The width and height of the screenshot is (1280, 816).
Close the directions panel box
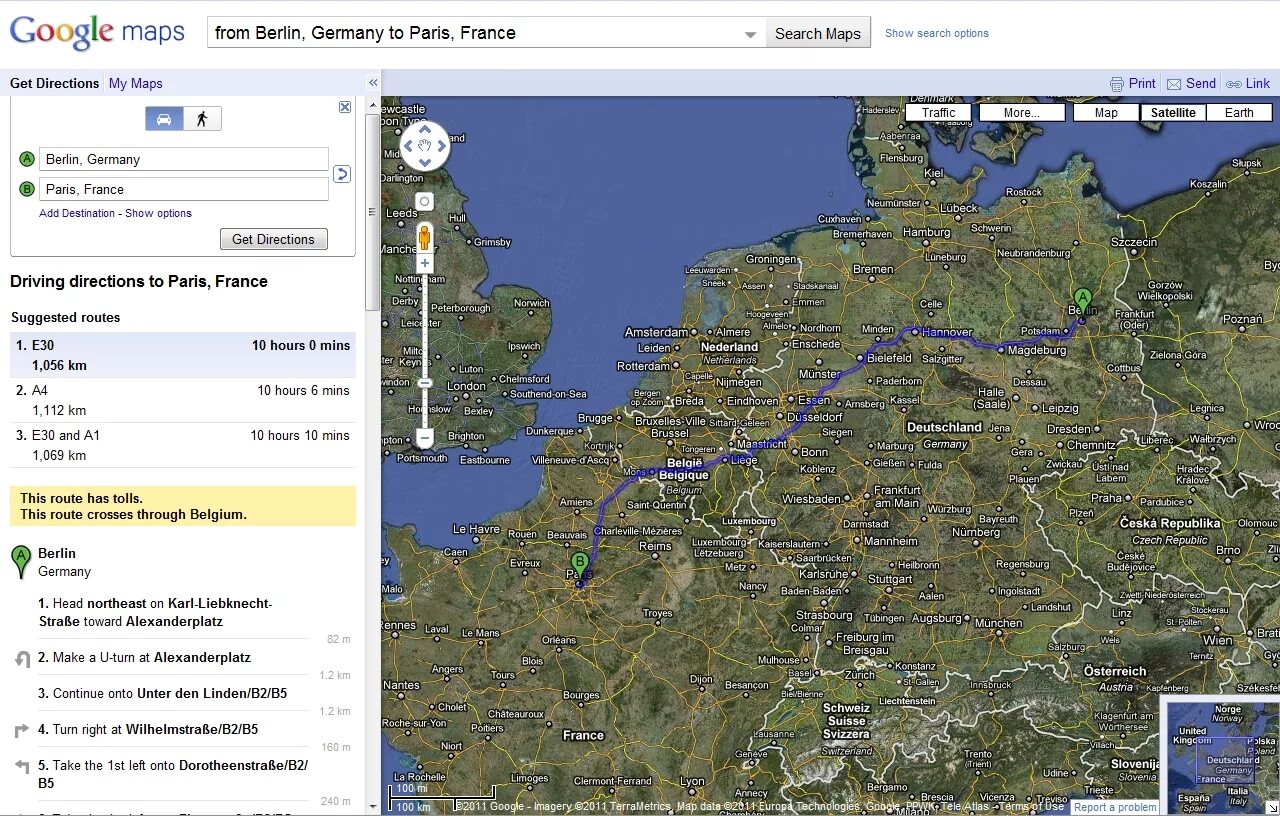(x=345, y=107)
